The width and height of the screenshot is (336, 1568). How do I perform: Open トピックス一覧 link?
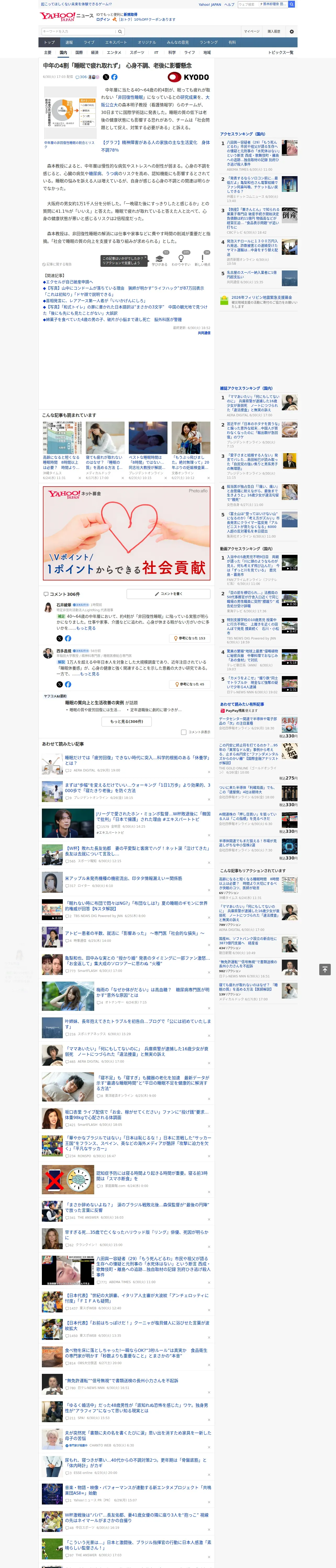281,52
